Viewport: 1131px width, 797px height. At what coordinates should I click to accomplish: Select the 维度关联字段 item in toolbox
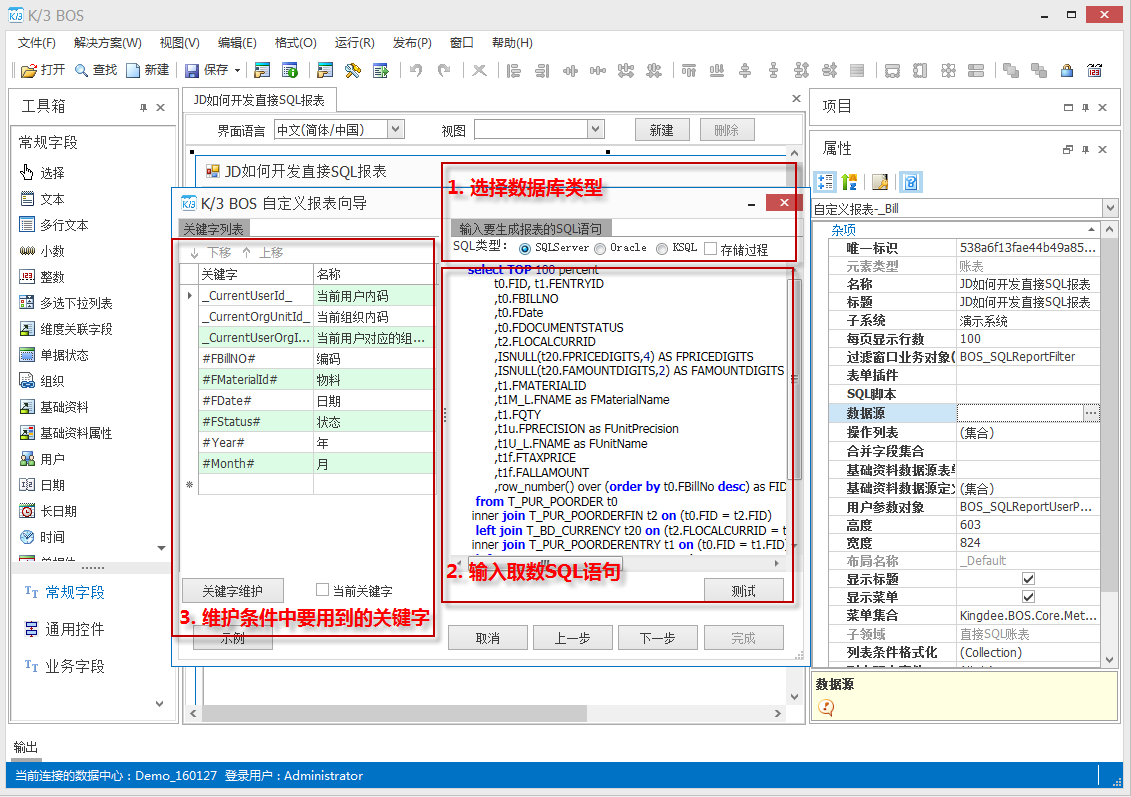coord(66,329)
